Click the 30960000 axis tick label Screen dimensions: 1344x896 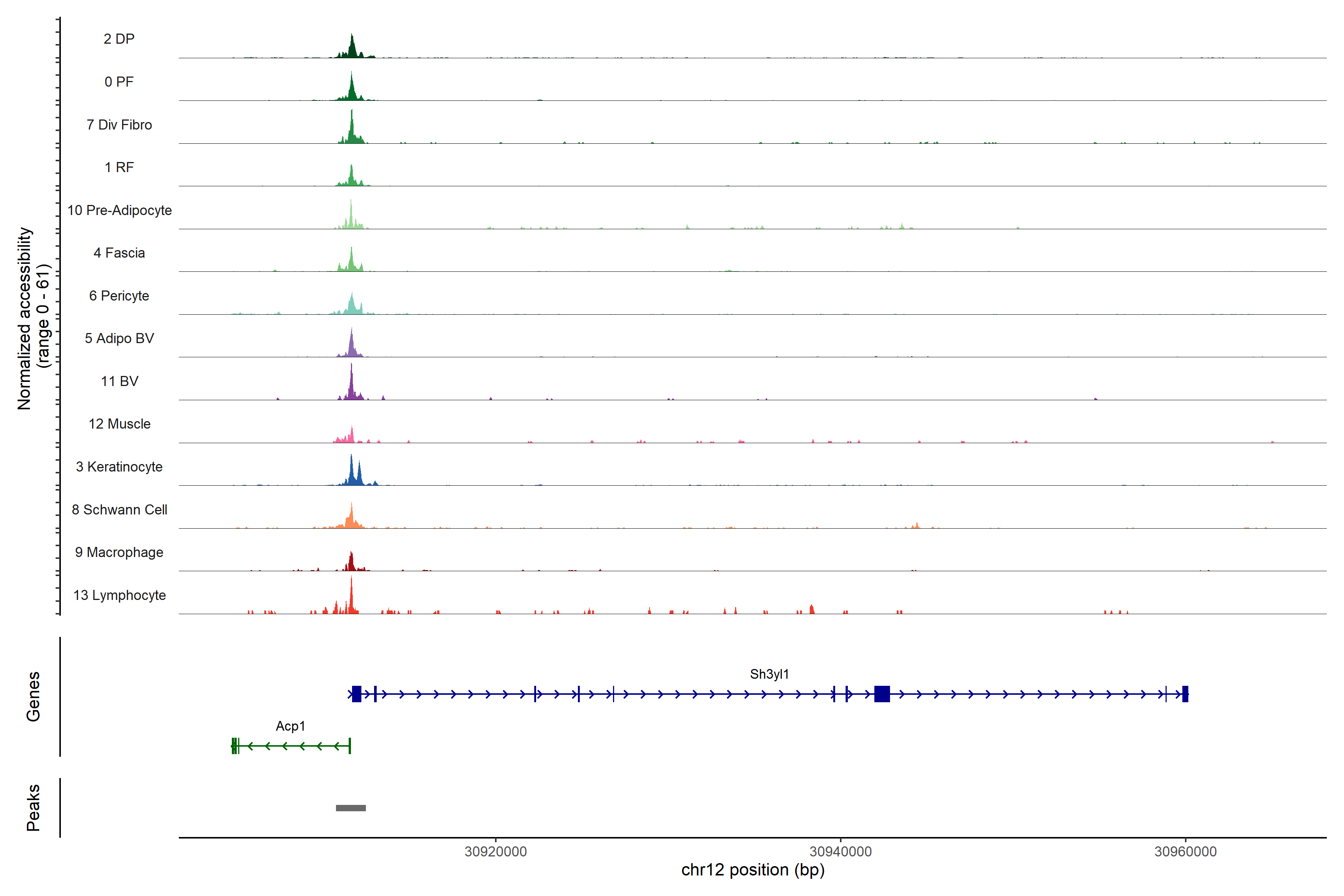1185,852
